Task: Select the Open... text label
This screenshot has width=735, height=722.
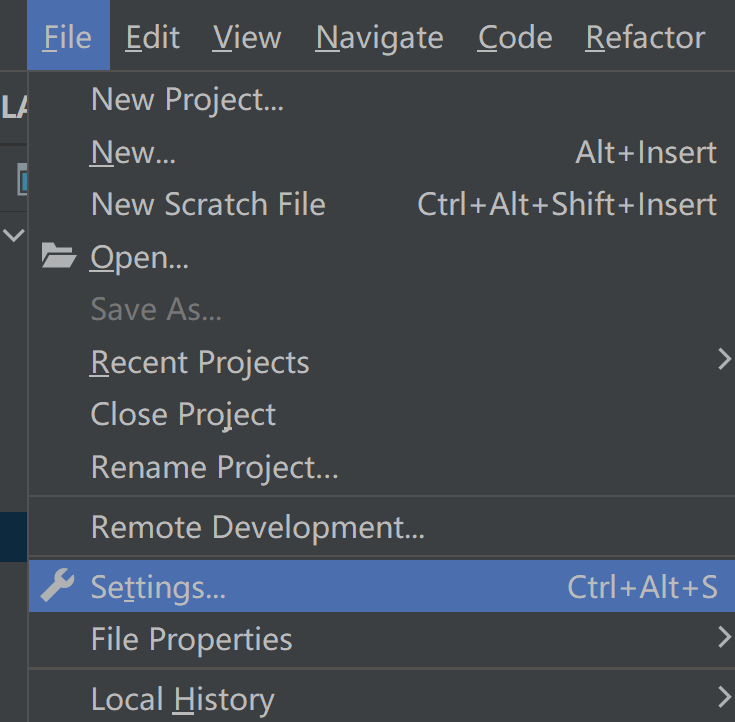Action: (139, 258)
